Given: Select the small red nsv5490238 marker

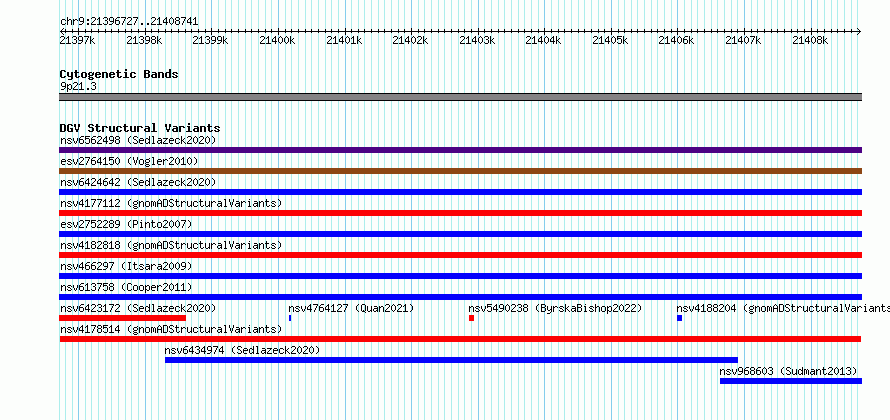Looking at the screenshot, I should (471, 318).
